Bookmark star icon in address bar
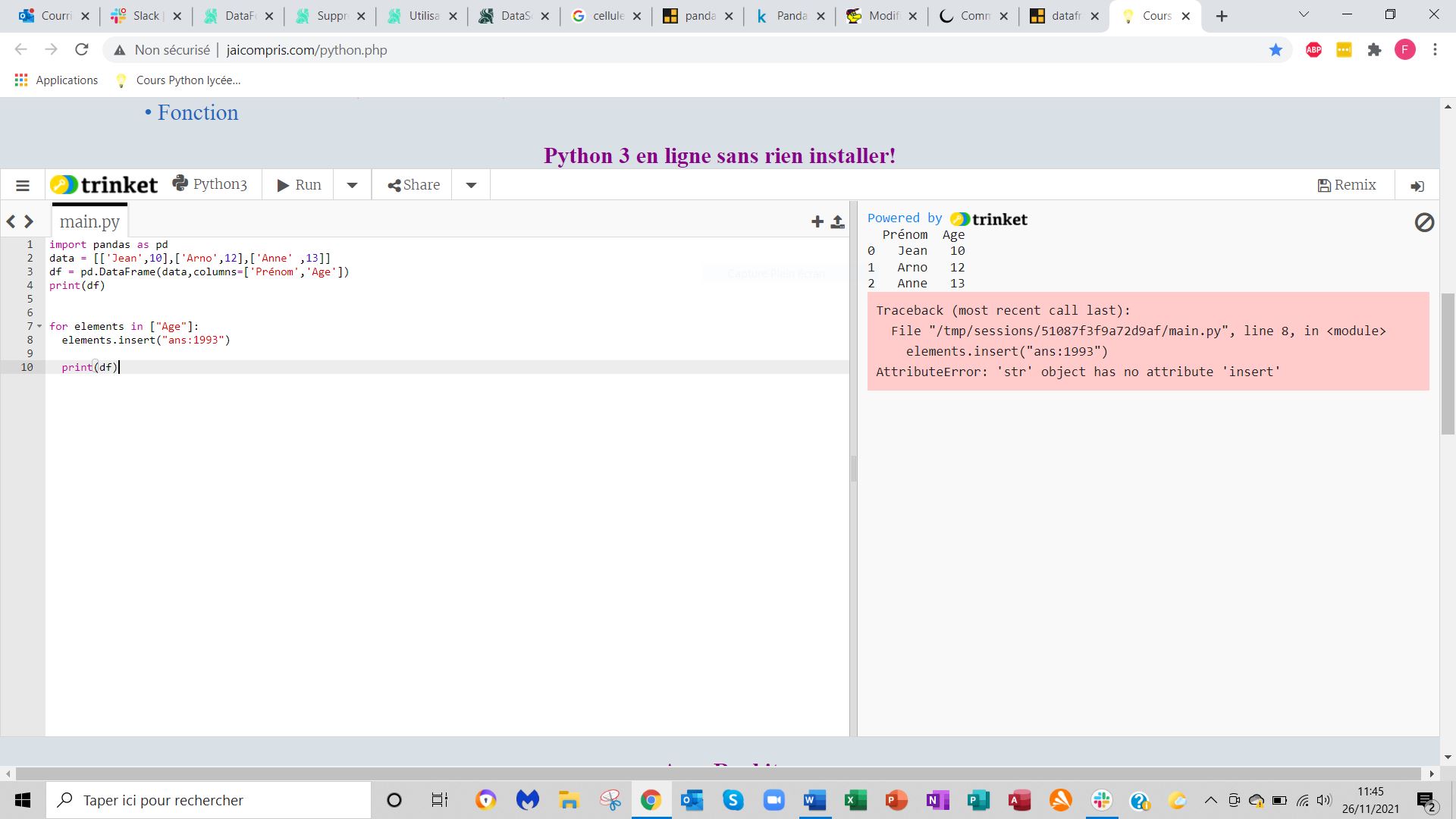 coord(1276,50)
